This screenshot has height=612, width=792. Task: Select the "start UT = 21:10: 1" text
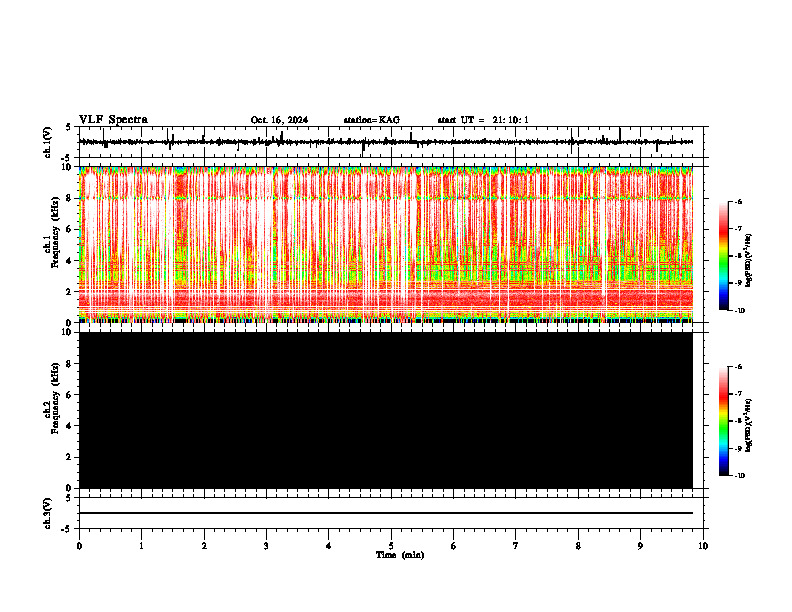click(483, 120)
